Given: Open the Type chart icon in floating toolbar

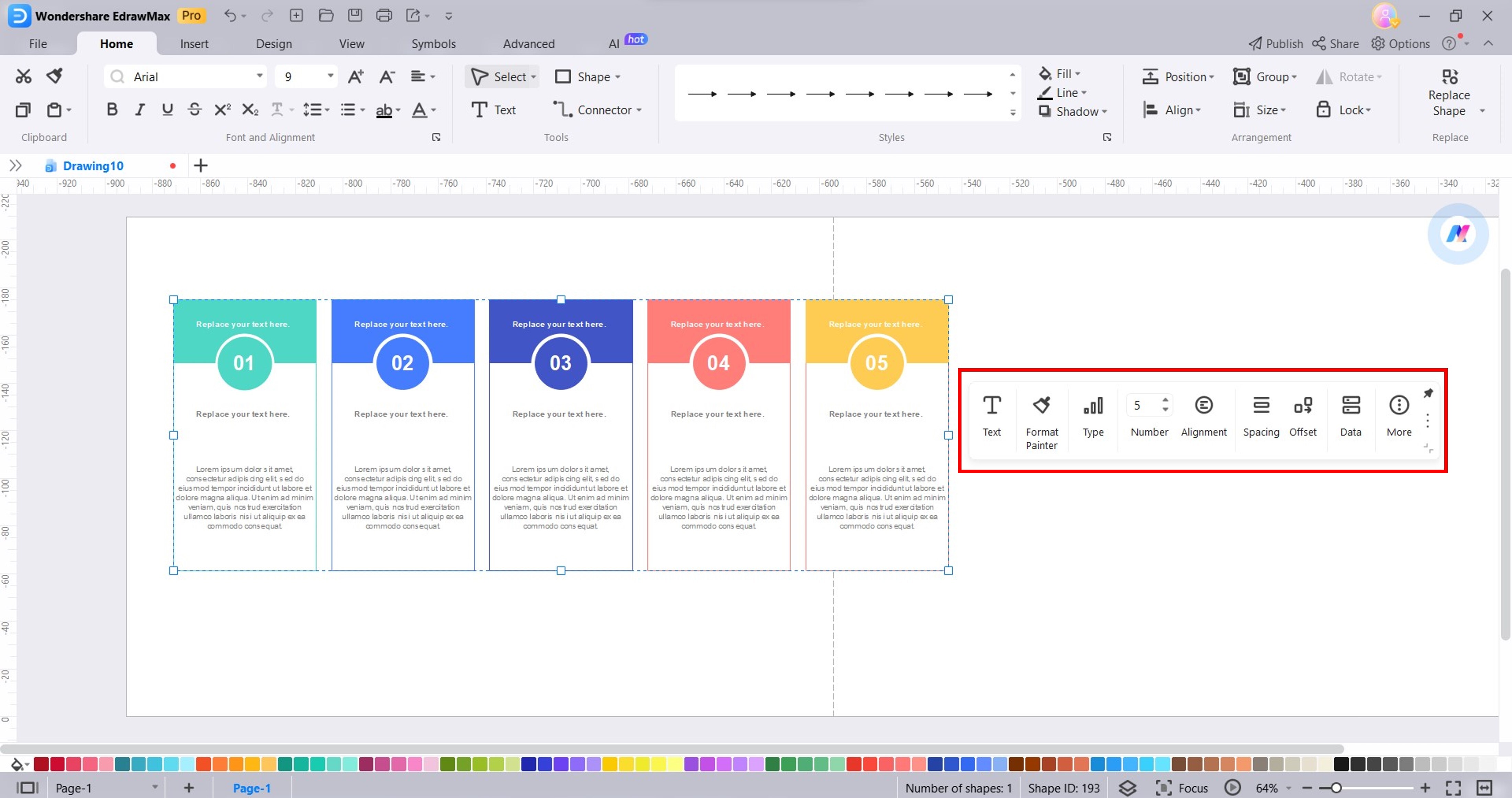Looking at the screenshot, I should pos(1093,405).
